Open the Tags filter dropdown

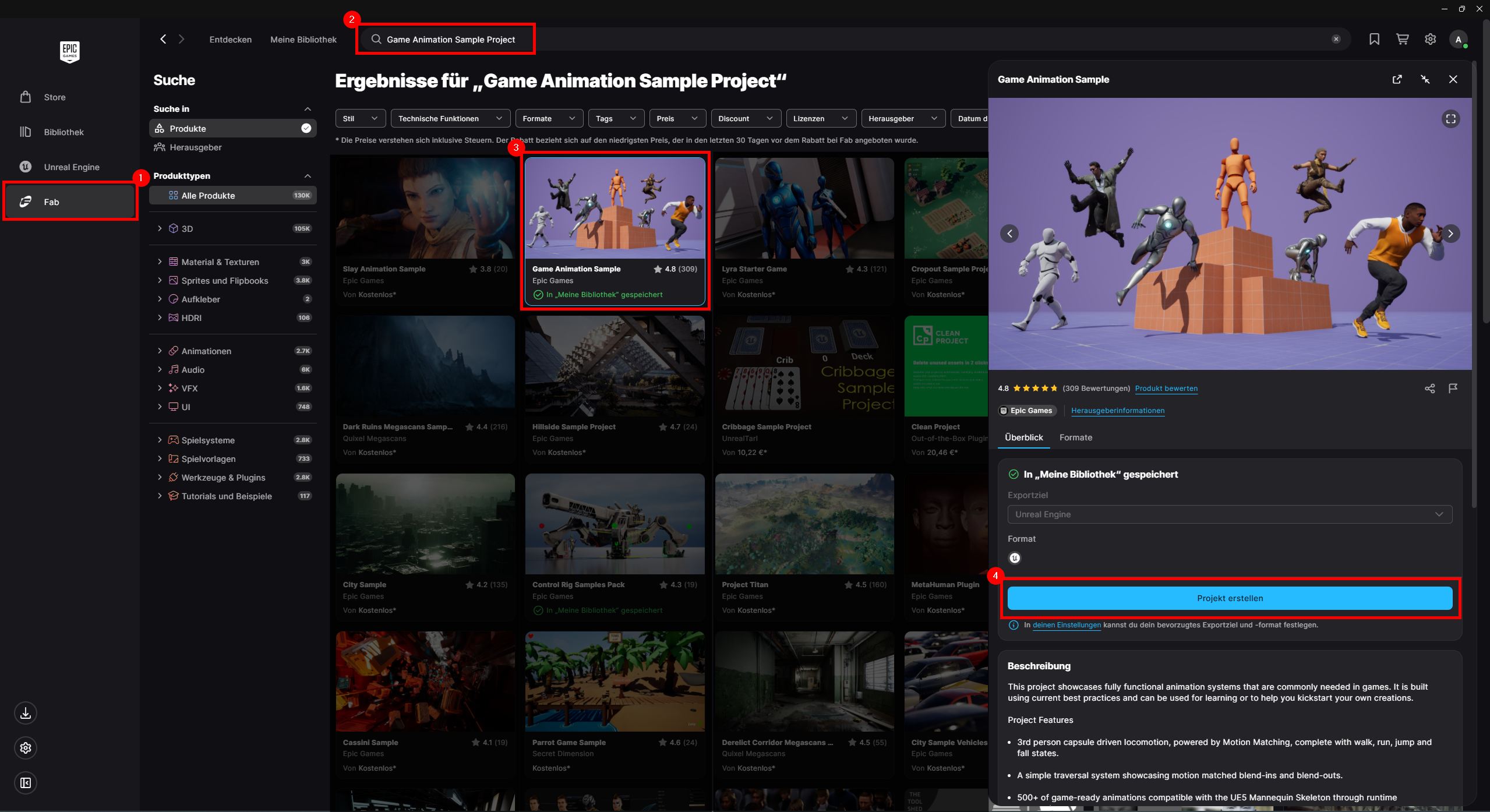616,118
